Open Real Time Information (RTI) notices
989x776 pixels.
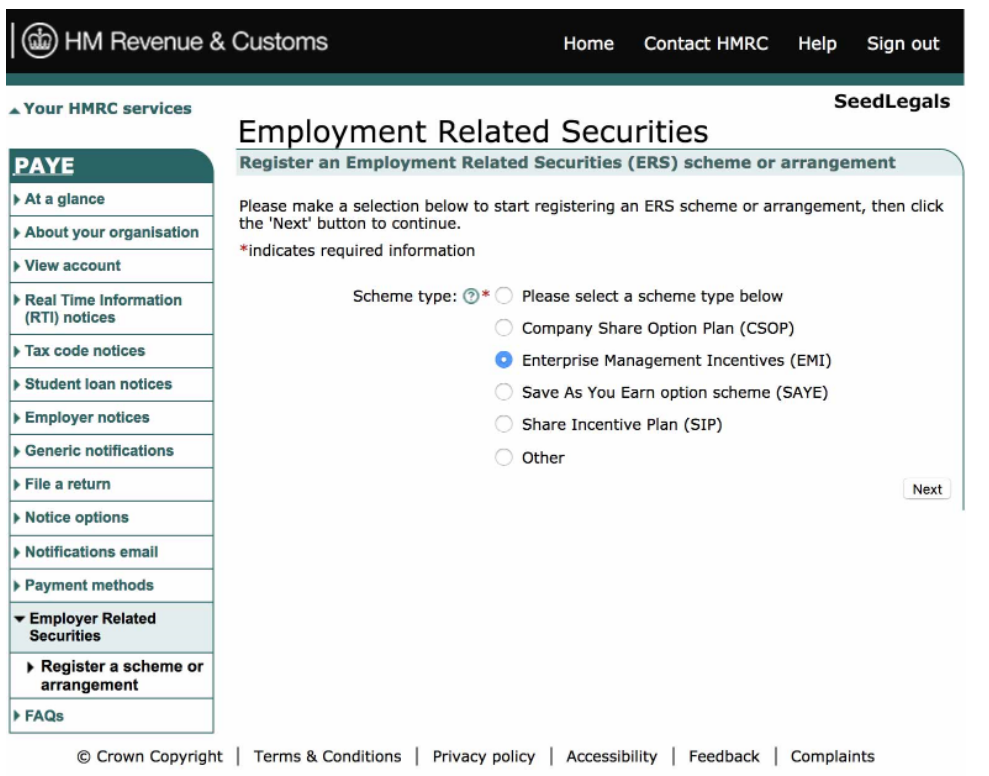click(x=102, y=309)
